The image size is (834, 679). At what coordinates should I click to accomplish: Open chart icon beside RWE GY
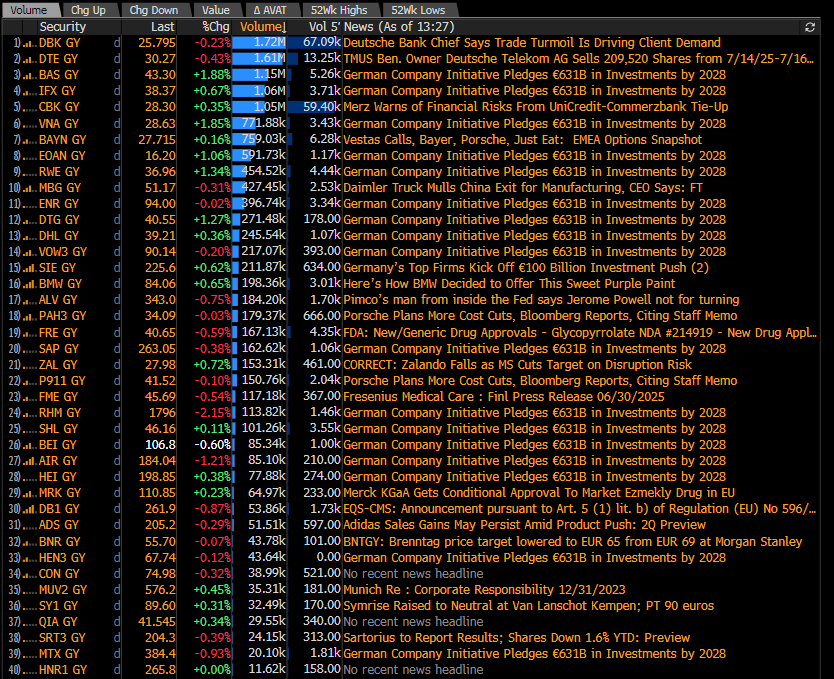pyautogui.click(x=29, y=172)
